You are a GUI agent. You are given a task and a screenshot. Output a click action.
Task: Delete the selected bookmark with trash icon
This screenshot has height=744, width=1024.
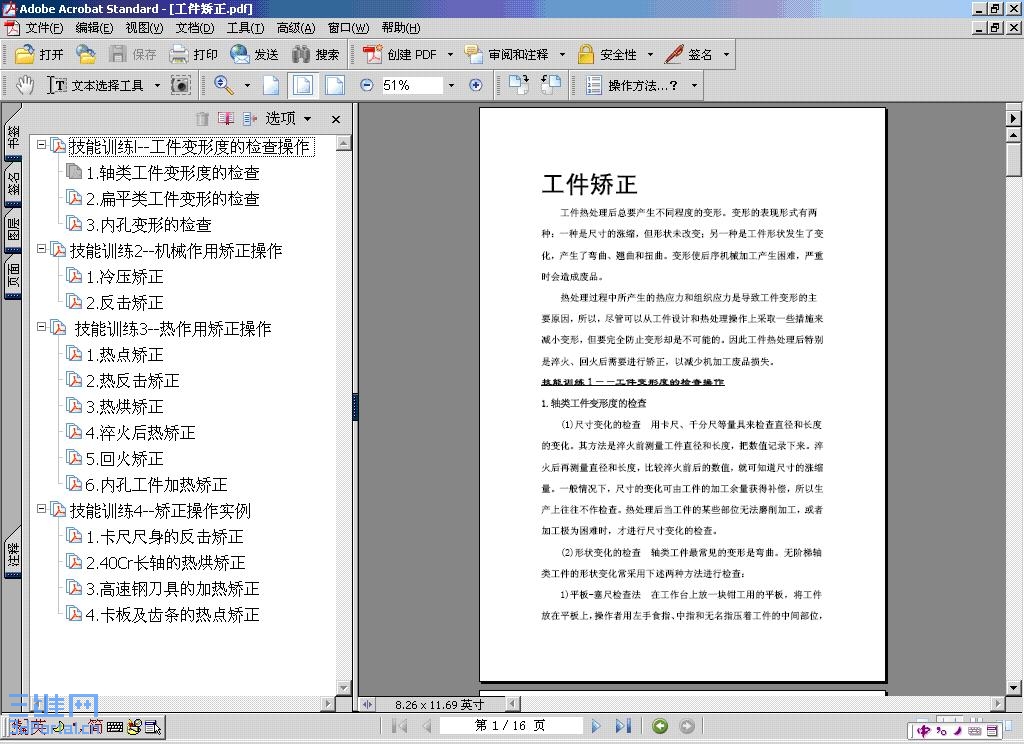[x=202, y=118]
